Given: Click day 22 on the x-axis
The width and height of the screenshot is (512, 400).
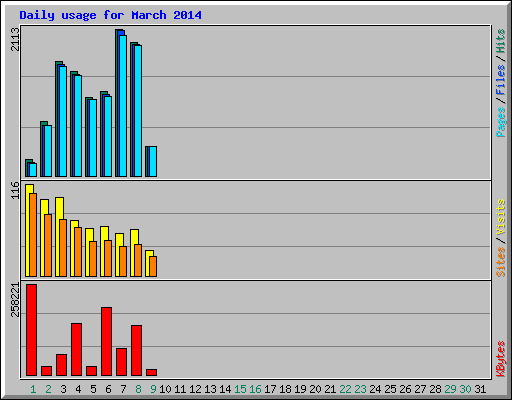Looking at the screenshot, I should coord(345,389).
